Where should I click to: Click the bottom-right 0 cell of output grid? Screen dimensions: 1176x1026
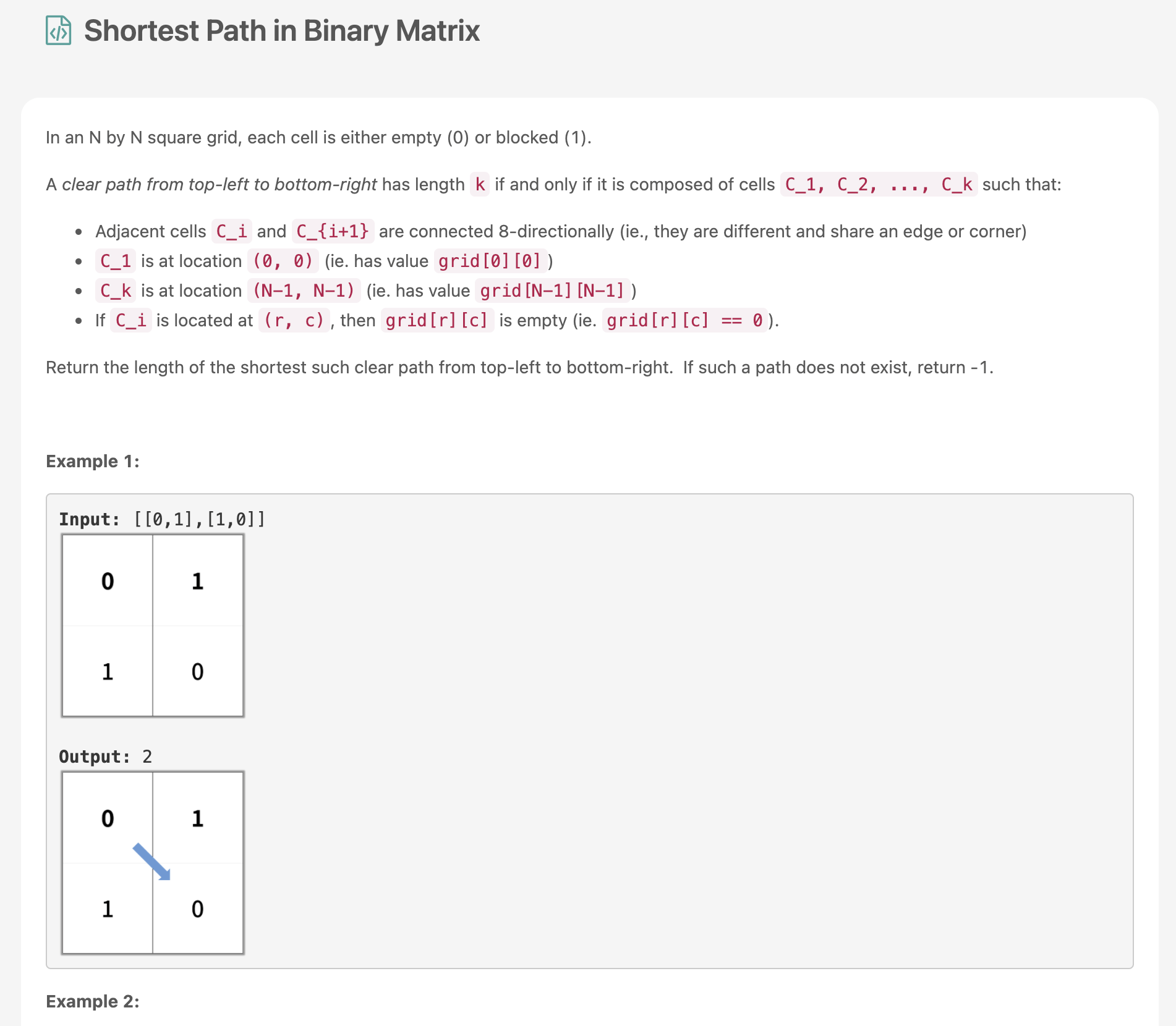coord(197,909)
